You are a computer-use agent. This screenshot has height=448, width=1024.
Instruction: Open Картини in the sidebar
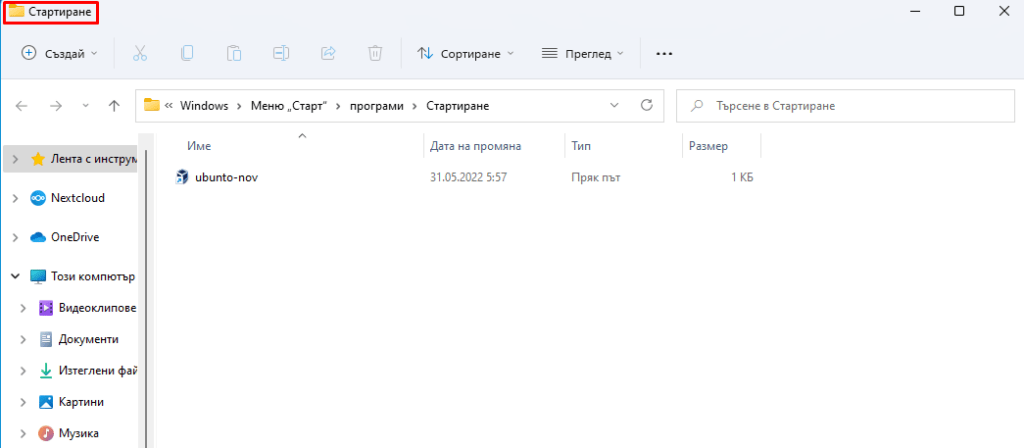[x=71, y=402]
